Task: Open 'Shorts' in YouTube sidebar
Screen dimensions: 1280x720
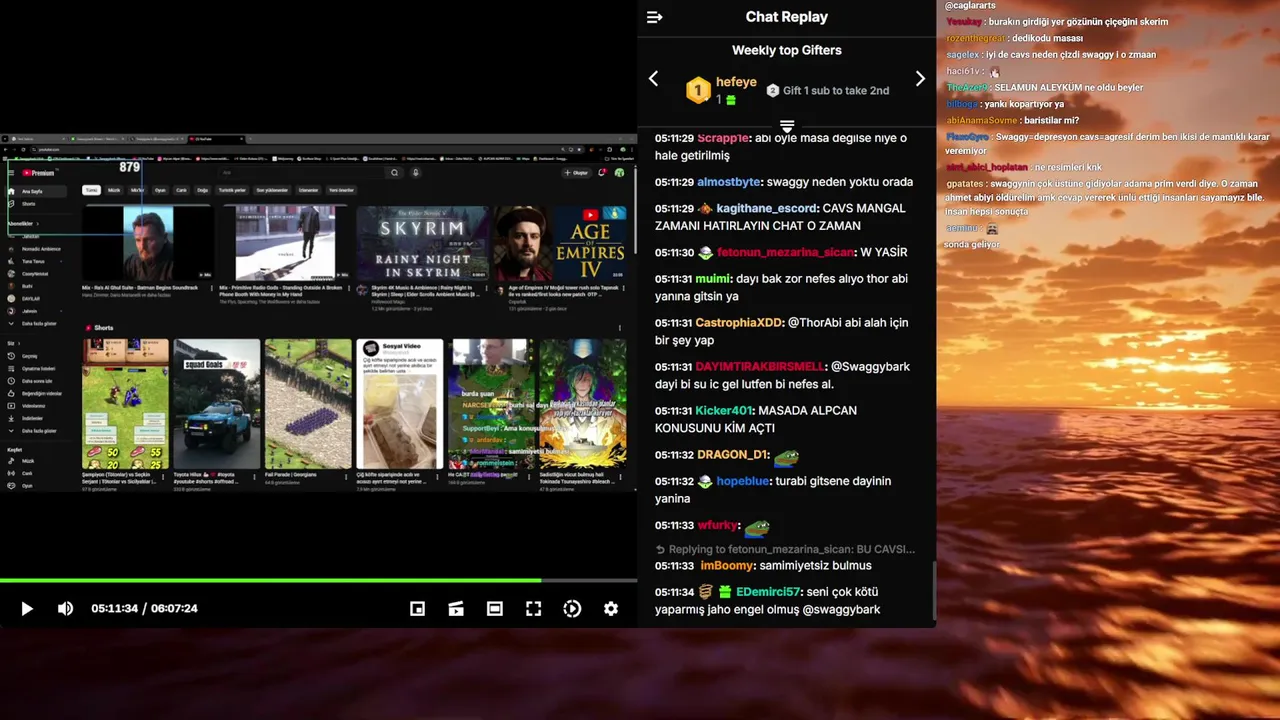Action: point(28,204)
